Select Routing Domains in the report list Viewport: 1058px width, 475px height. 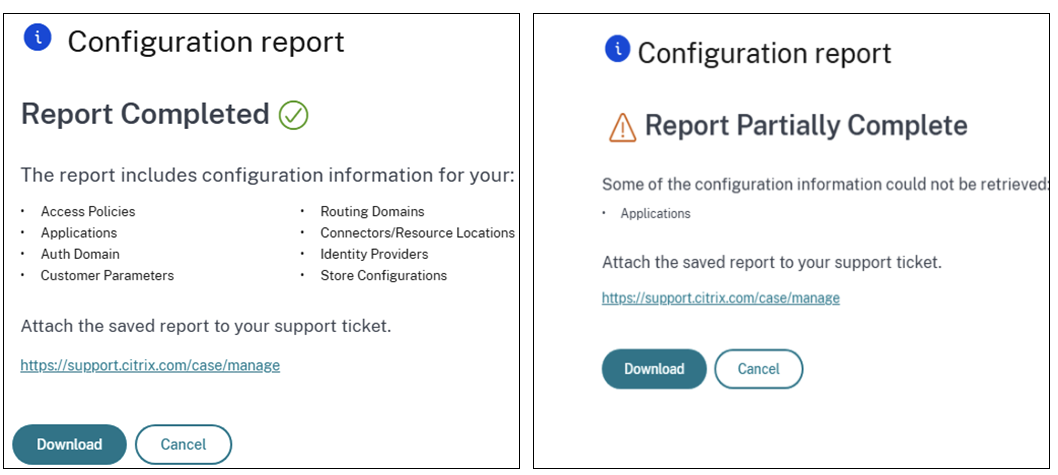(372, 211)
